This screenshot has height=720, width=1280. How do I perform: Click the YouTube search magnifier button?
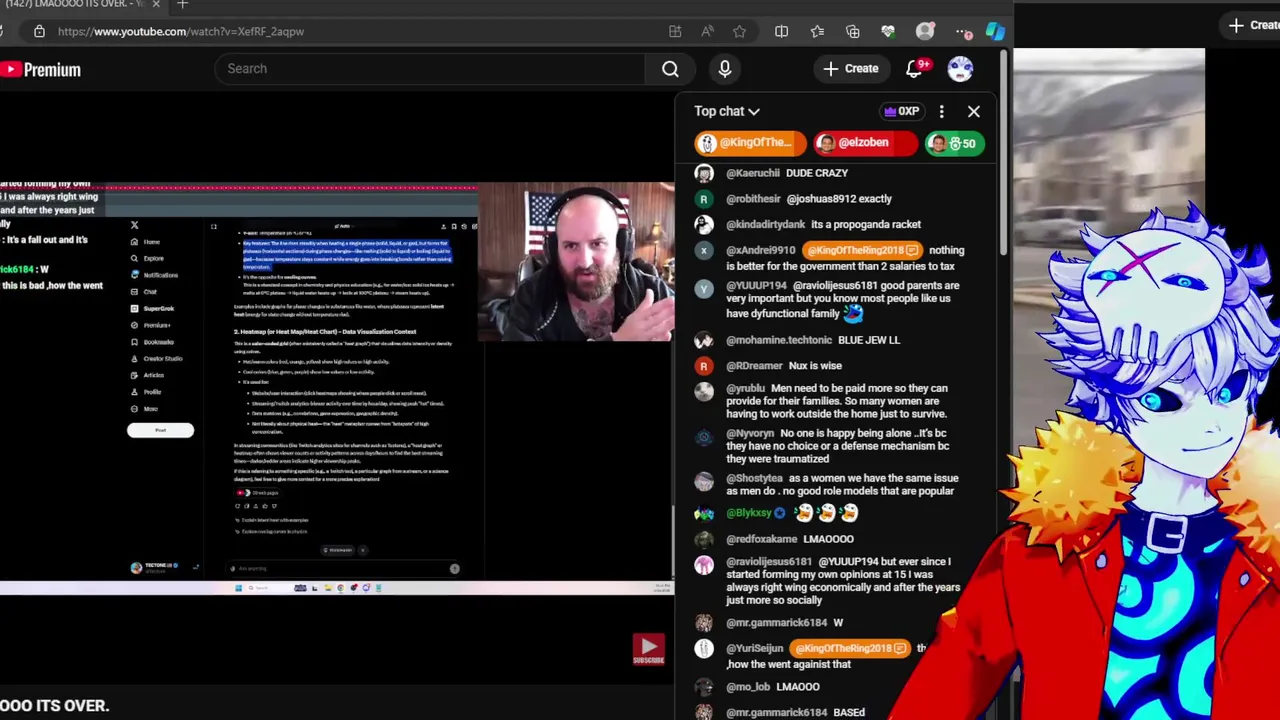pos(670,69)
